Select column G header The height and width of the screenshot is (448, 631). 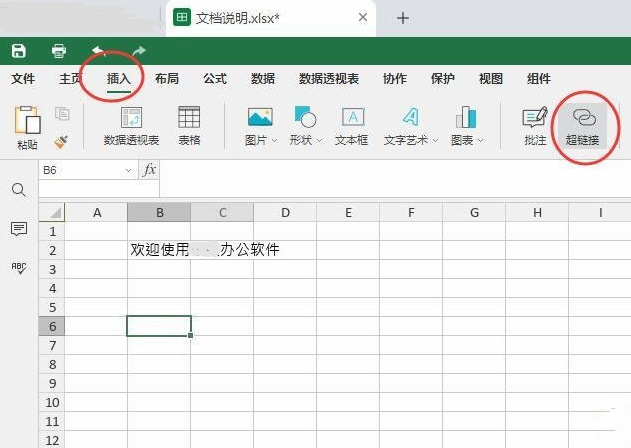coord(474,212)
